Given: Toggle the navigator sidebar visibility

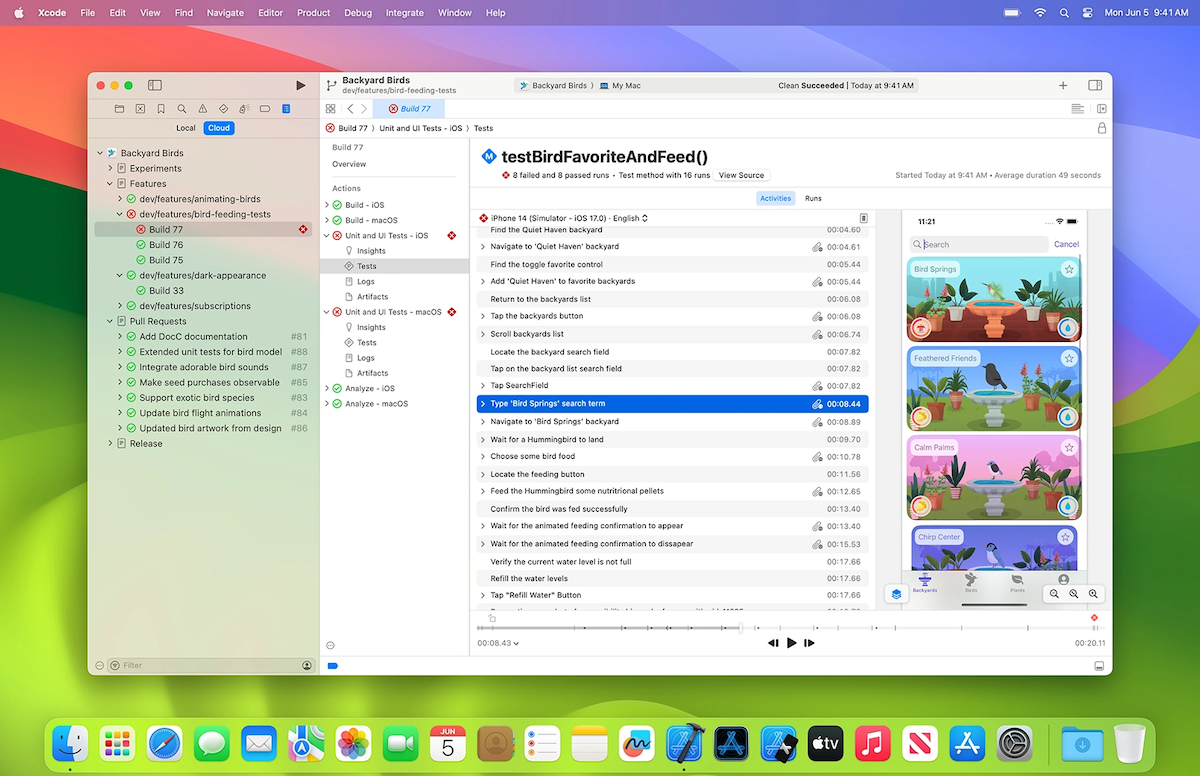Looking at the screenshot, I should point(155,85).
